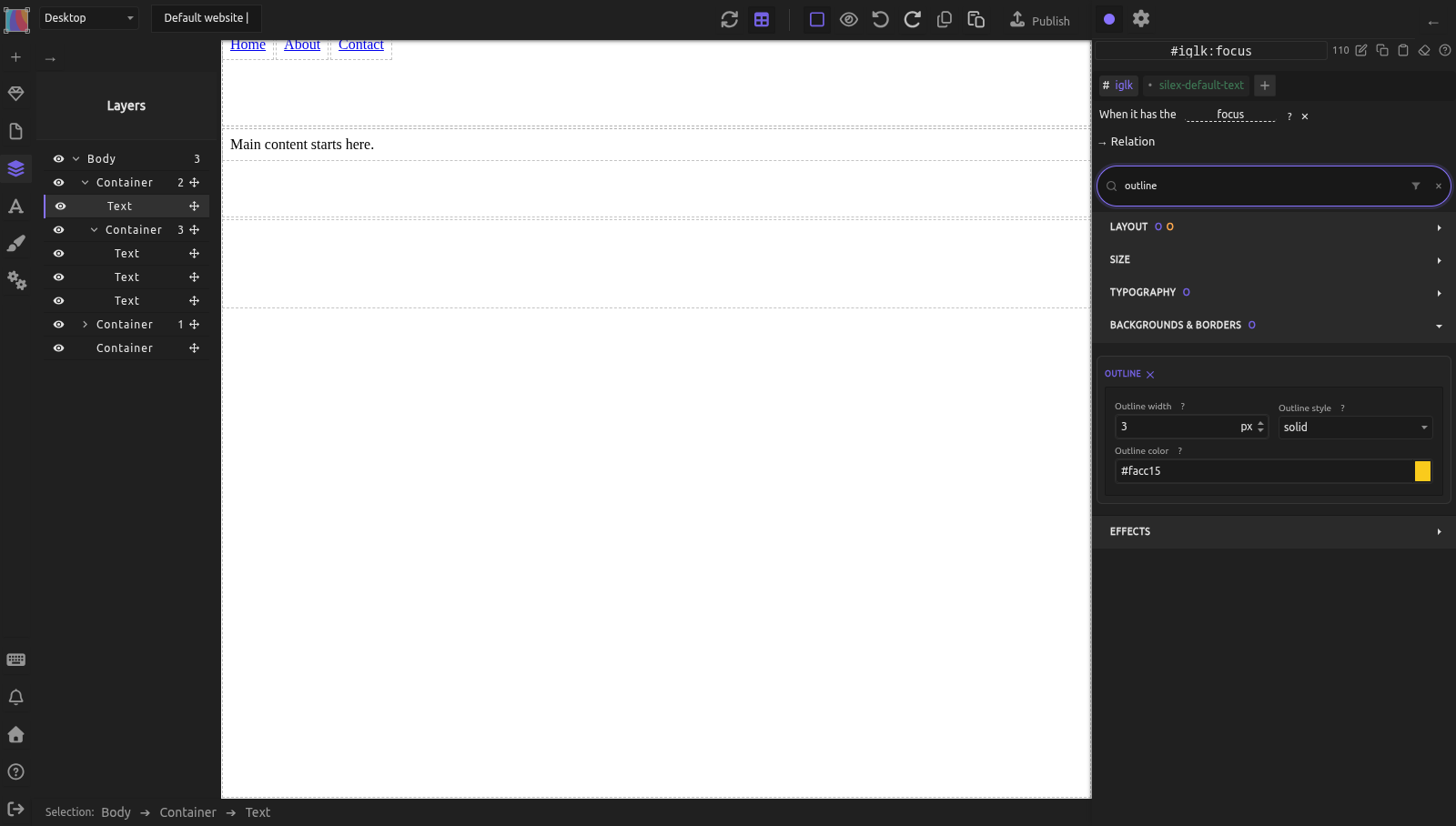Toggle visibility of selected Text layer
Image resolution: width=1456 pixels, height=826 pixels.
60,206
